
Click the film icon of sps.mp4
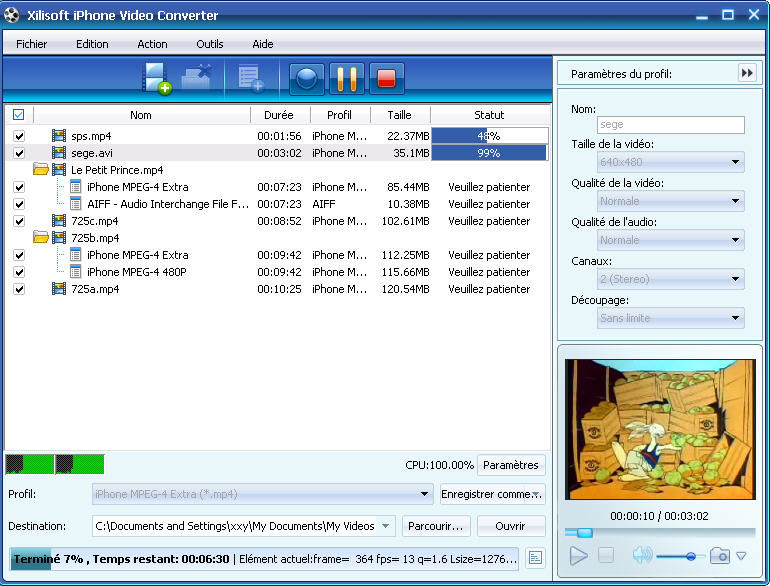point(59,136)
